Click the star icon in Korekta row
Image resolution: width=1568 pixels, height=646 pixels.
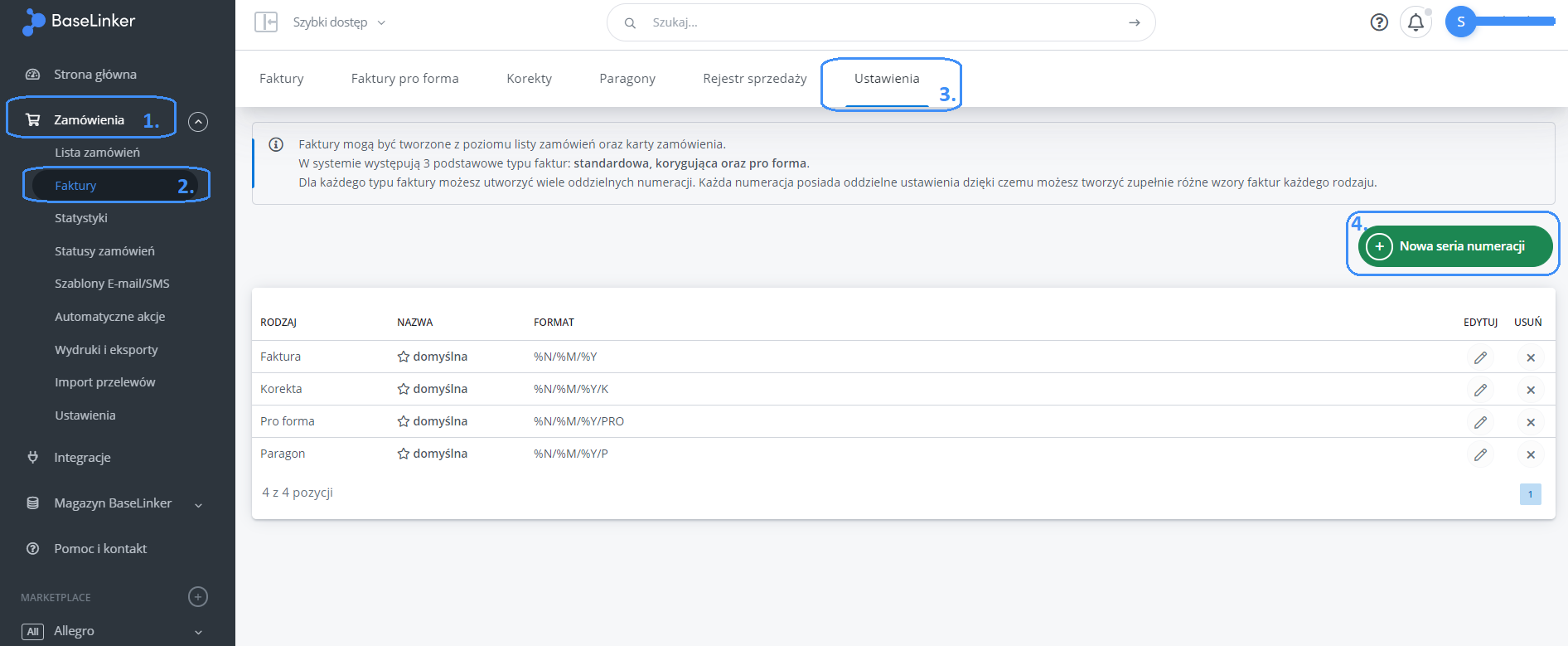404,389
